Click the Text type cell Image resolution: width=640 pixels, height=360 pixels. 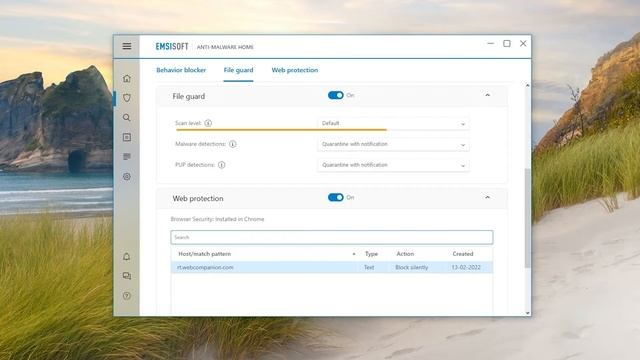[x=369, y=267]
